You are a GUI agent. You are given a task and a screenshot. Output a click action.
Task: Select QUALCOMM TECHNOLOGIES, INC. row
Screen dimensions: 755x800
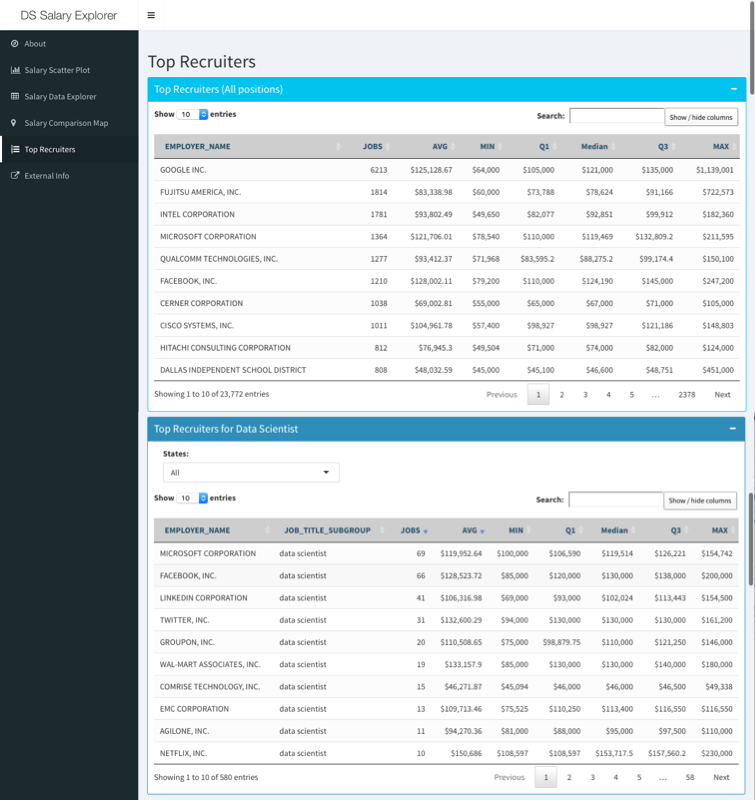[447, 259]
